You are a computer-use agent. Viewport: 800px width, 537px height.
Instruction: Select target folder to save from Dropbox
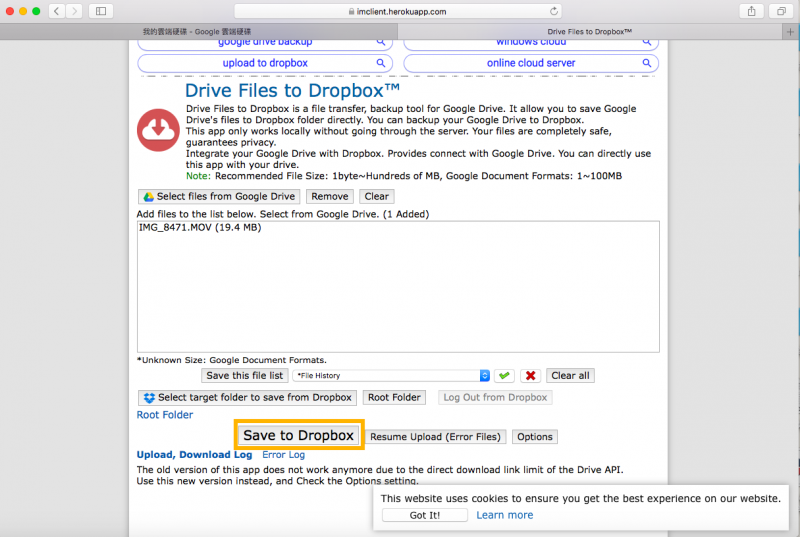pos(247,398)
